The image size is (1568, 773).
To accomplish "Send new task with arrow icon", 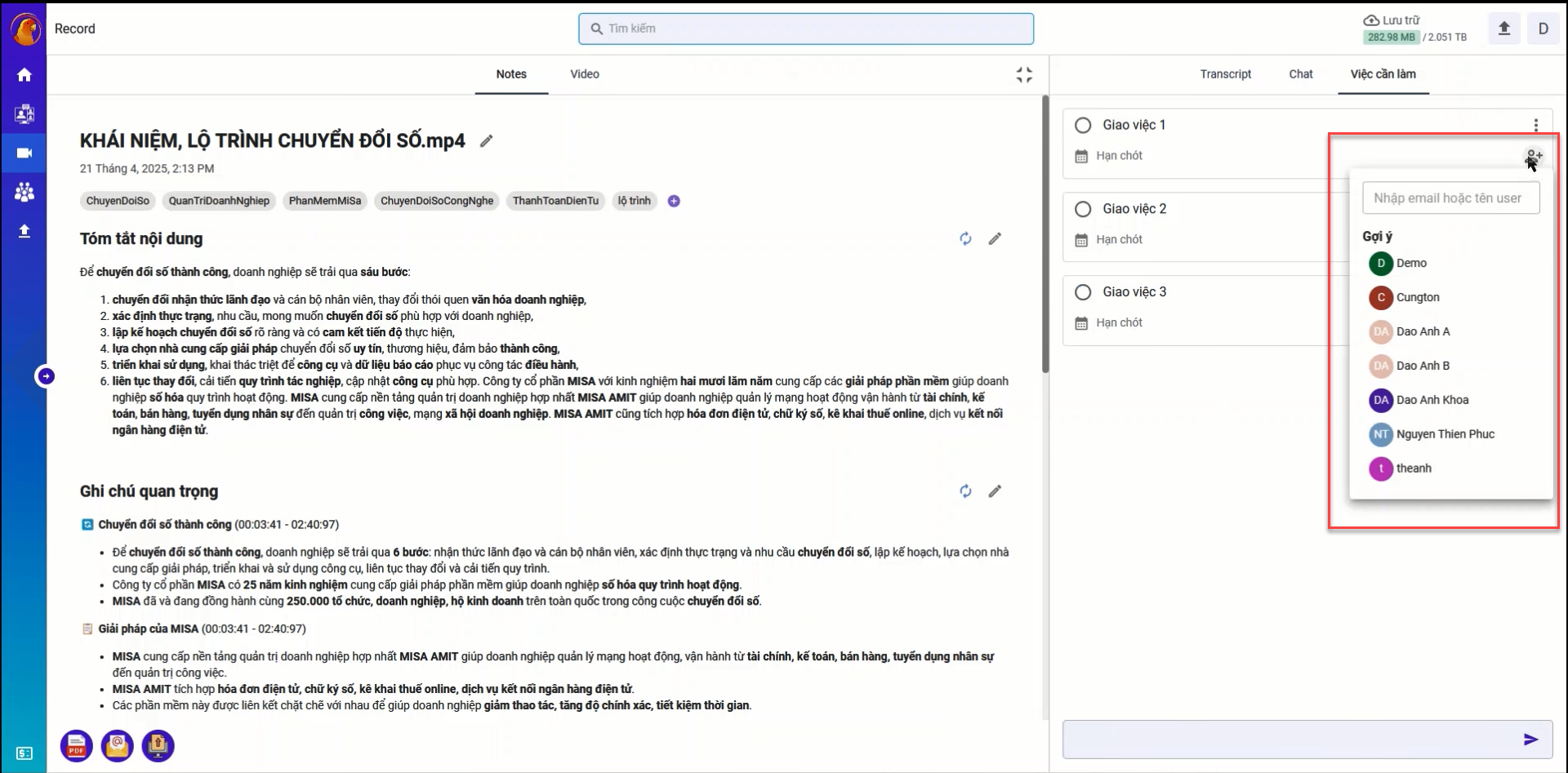I will click(1531, 740).
